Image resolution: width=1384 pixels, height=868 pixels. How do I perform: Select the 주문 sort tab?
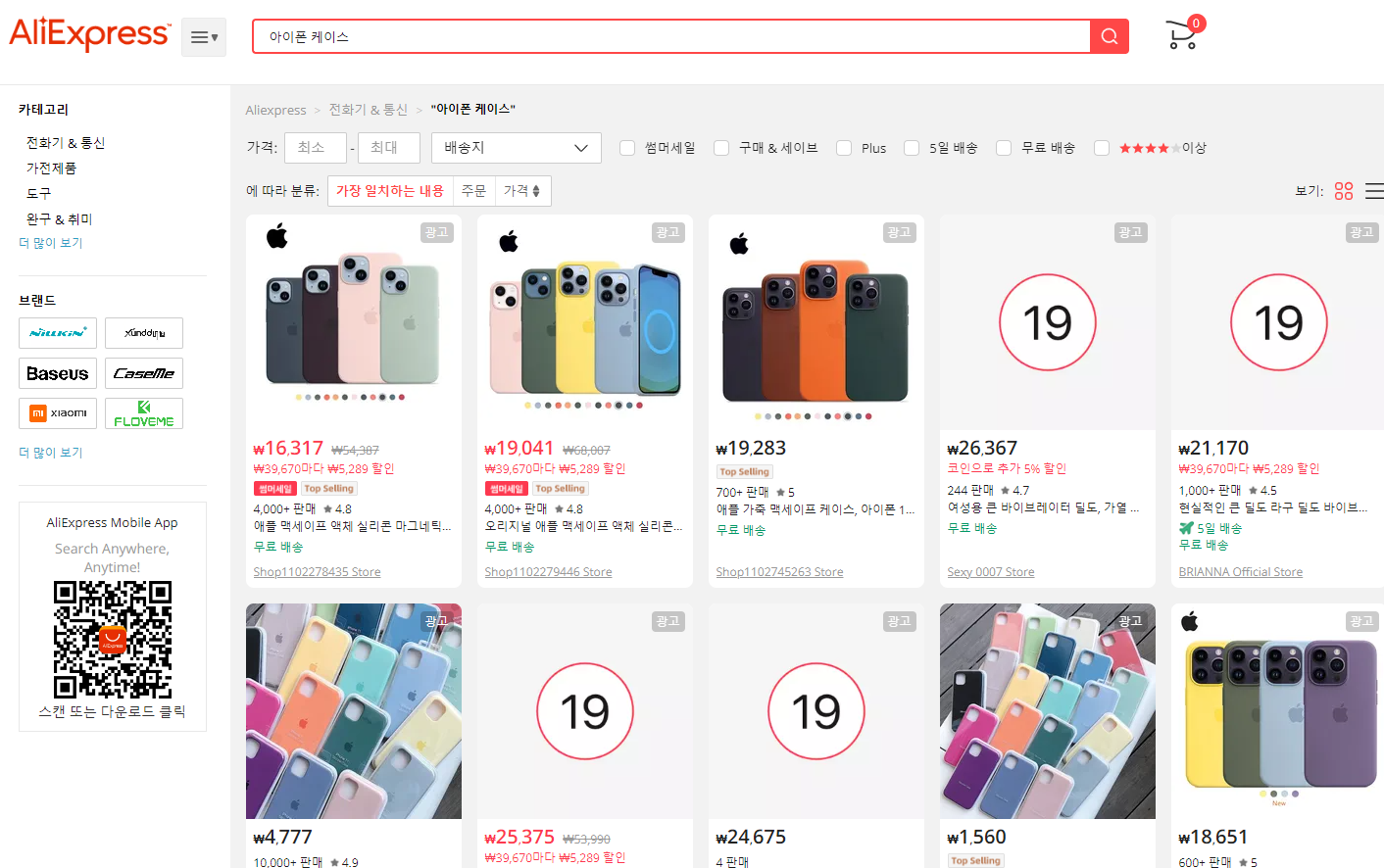point(473,191)
